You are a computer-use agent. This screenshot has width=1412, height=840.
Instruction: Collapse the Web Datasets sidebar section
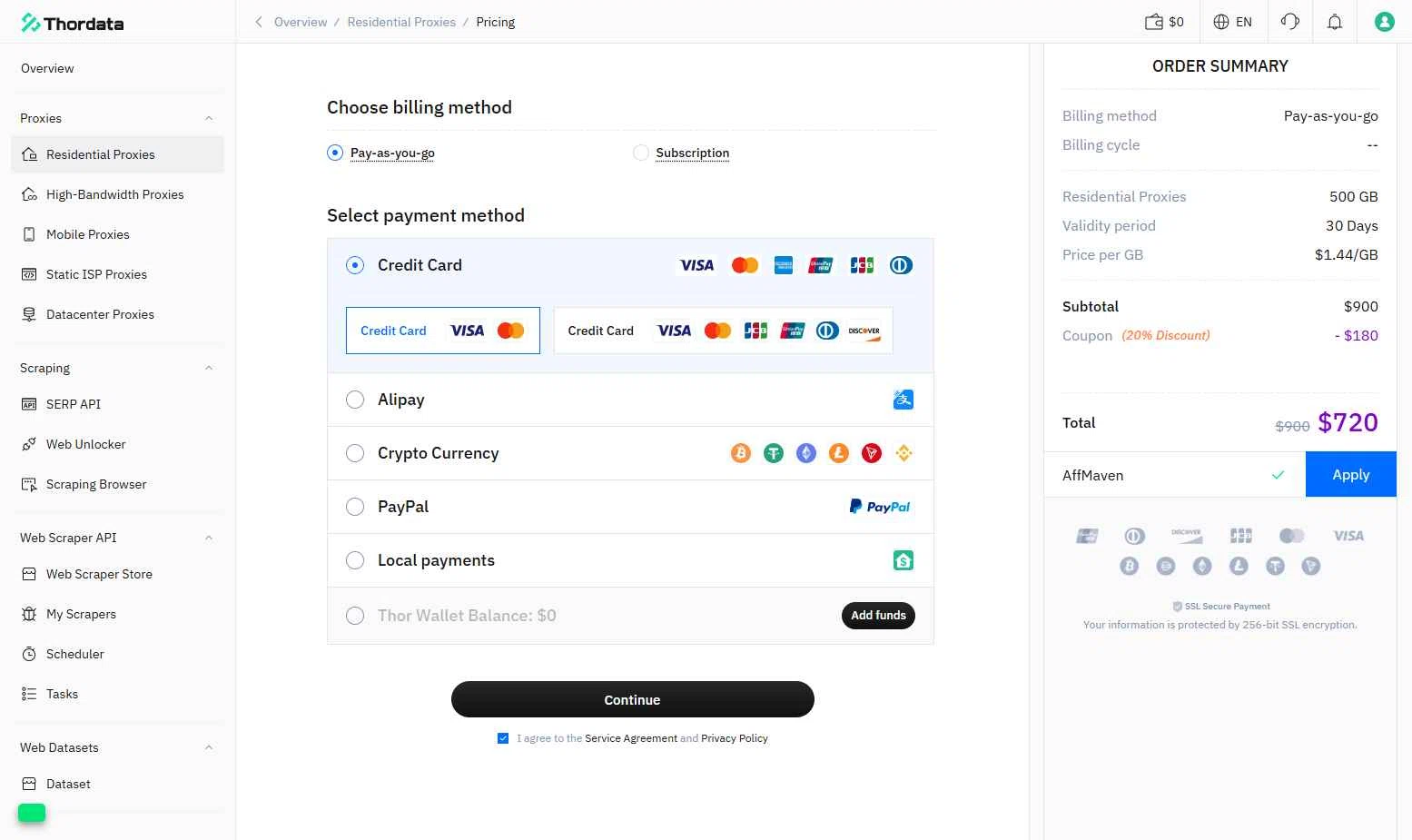[209, 747]
